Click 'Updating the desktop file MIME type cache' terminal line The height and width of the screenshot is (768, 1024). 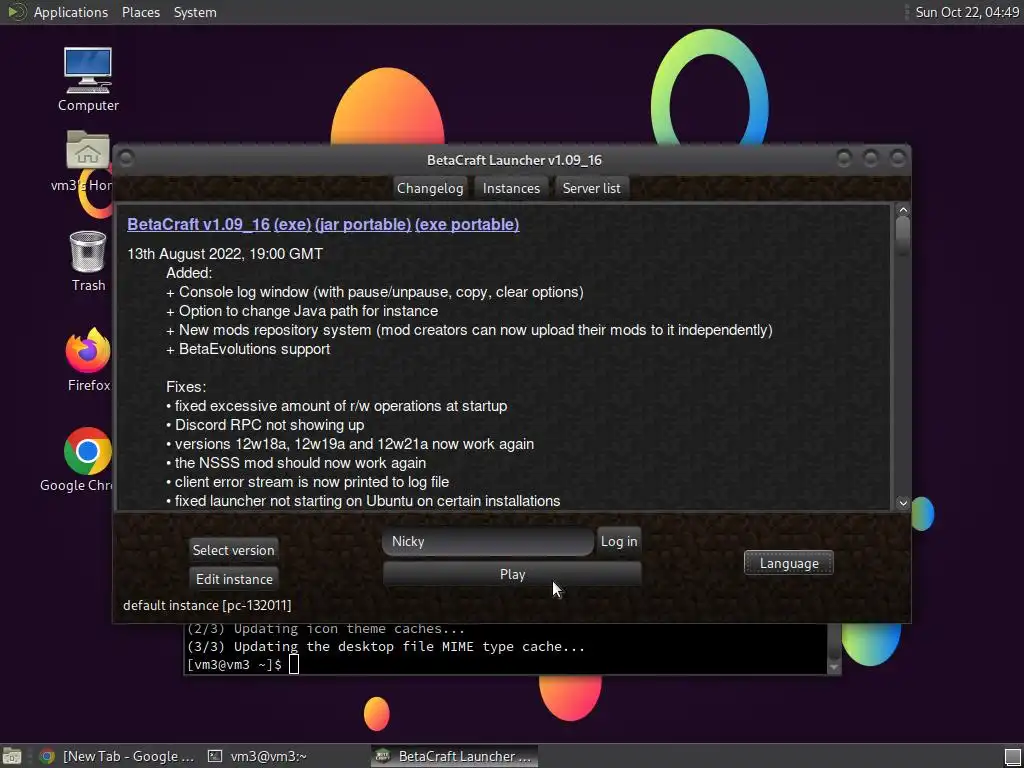point(386,647)
